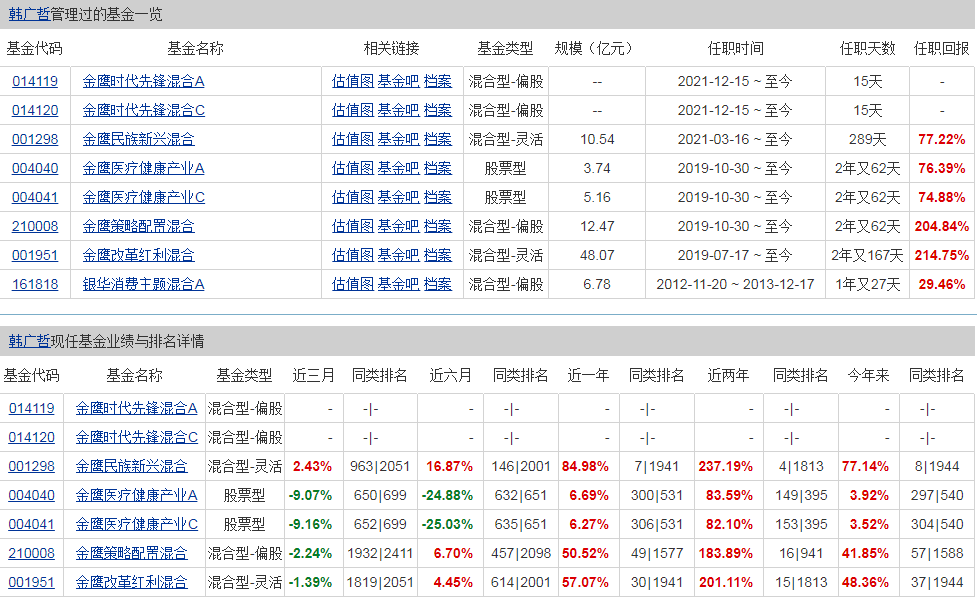This screenshot has width=977, height=601.
Task: Open 金鹰改革红利混合 in the top table
Action: (x=138, y=255)
